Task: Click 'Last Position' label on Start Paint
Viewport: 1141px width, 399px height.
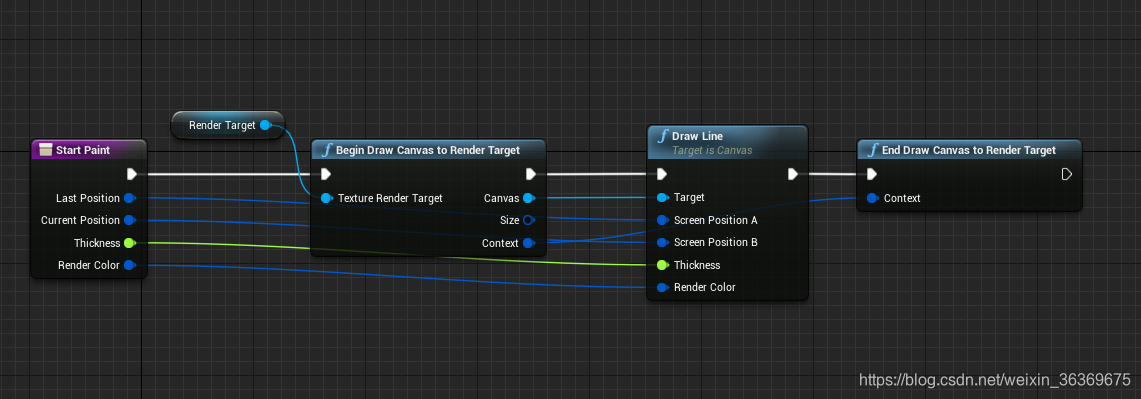Action: (x=87, y=198)
